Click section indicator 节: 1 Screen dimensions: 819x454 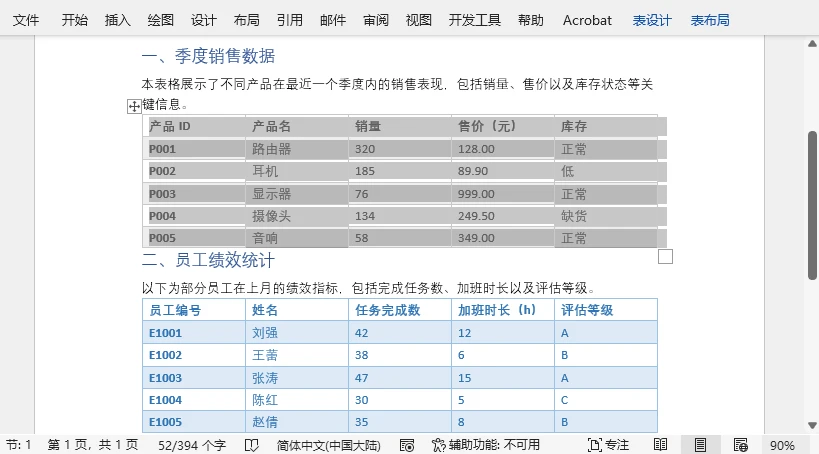(19, 445)
